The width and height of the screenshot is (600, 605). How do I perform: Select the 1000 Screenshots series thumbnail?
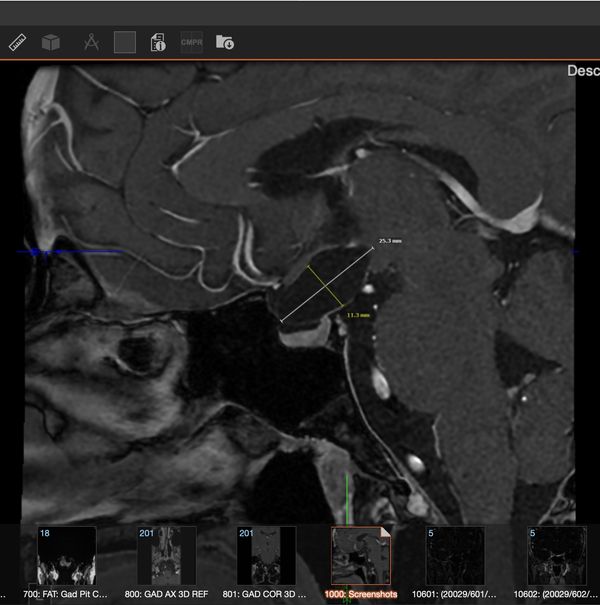pos(361,555)
